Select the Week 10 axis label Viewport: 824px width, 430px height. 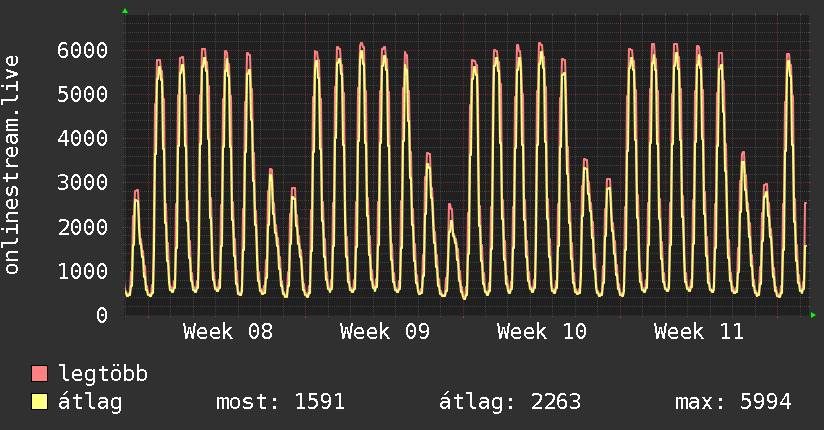point(542,332)
